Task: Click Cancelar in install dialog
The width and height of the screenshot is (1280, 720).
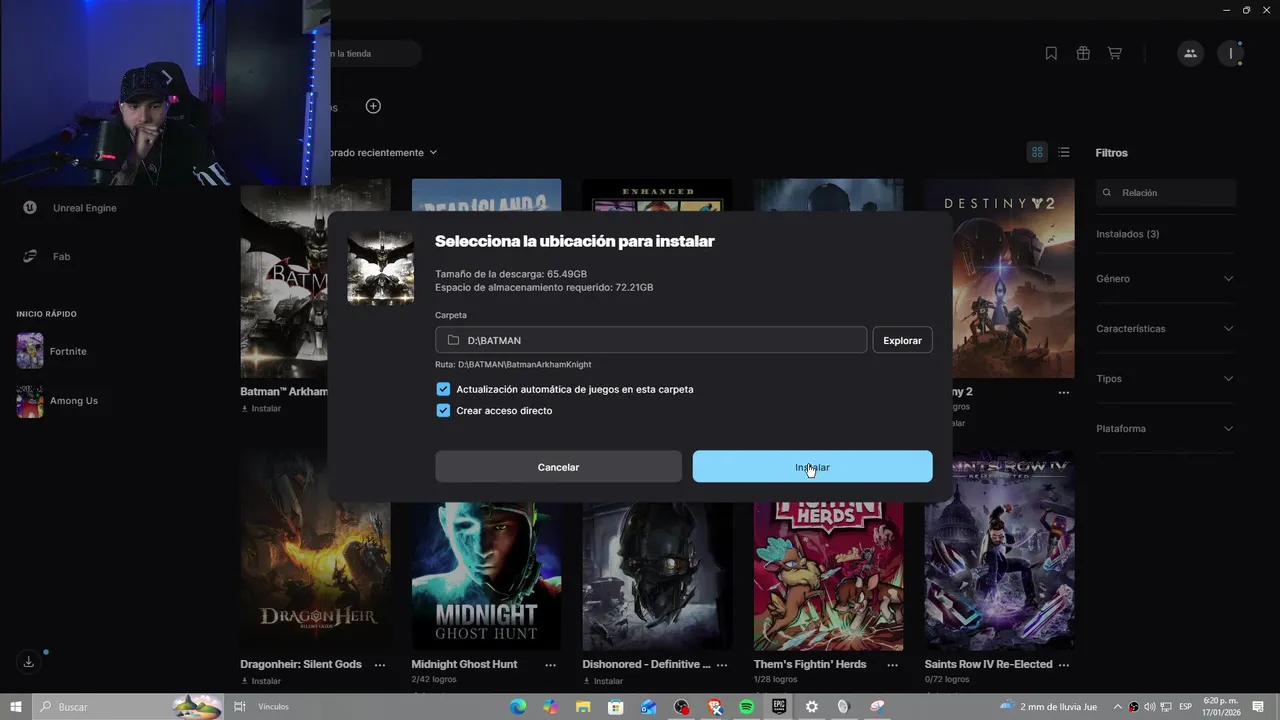Action: pyautogui.click(x=558, y=467)
